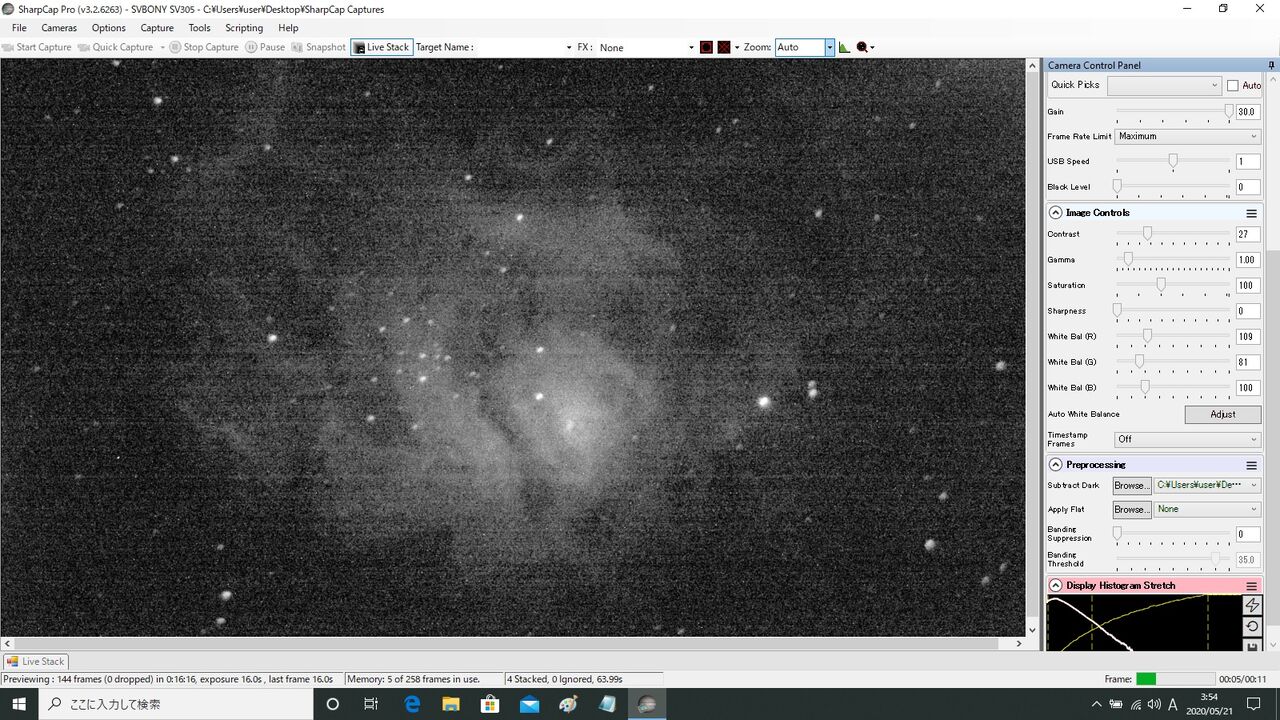Click the focus assistant magnifier icon
This screenshot has width=1280, height=720.
click(x=862, y=47)
